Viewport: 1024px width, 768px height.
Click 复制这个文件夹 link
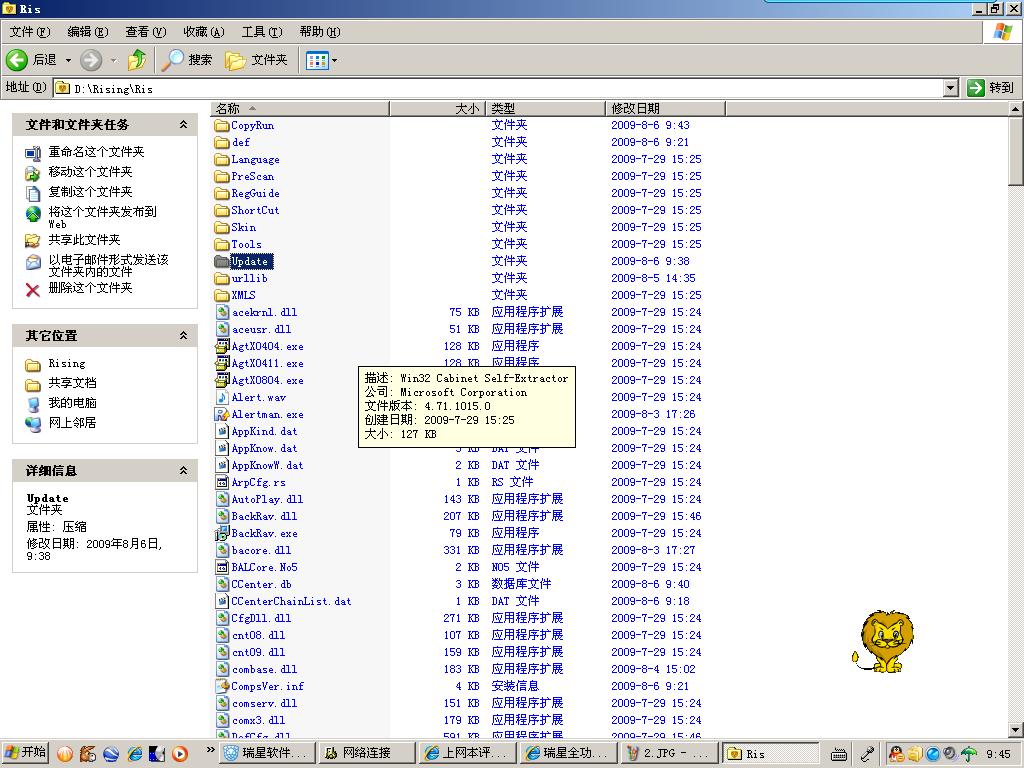pyautogui.click(x=90, y=191)
